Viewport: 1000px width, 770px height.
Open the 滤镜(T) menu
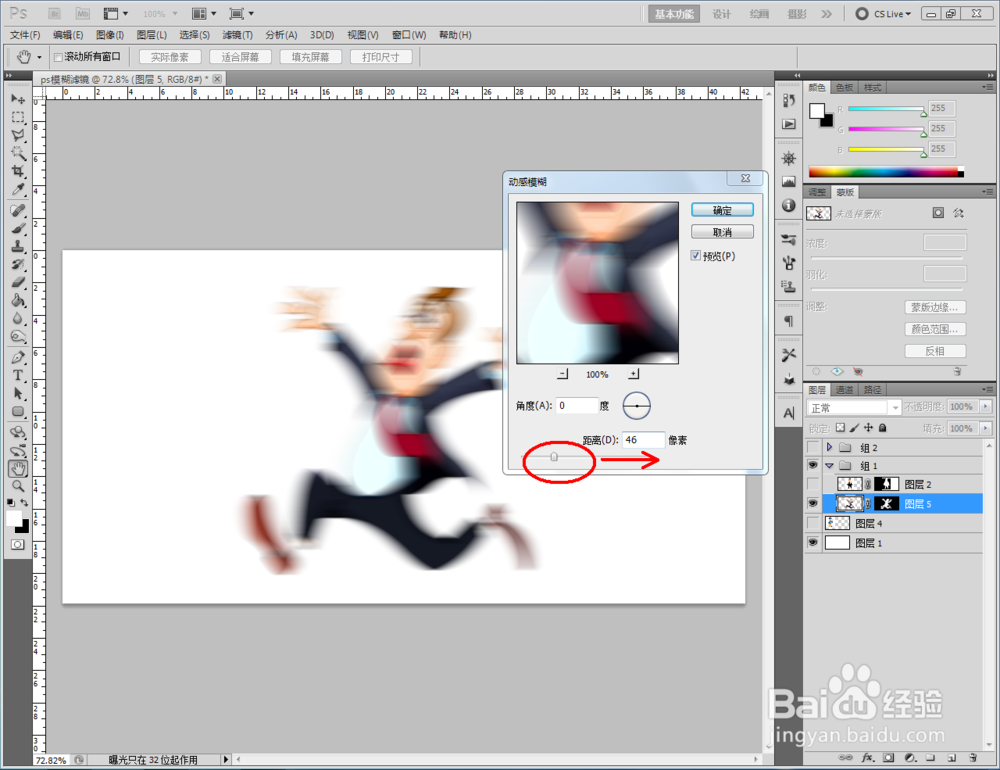pyautogui.click(x=237, y=35)
